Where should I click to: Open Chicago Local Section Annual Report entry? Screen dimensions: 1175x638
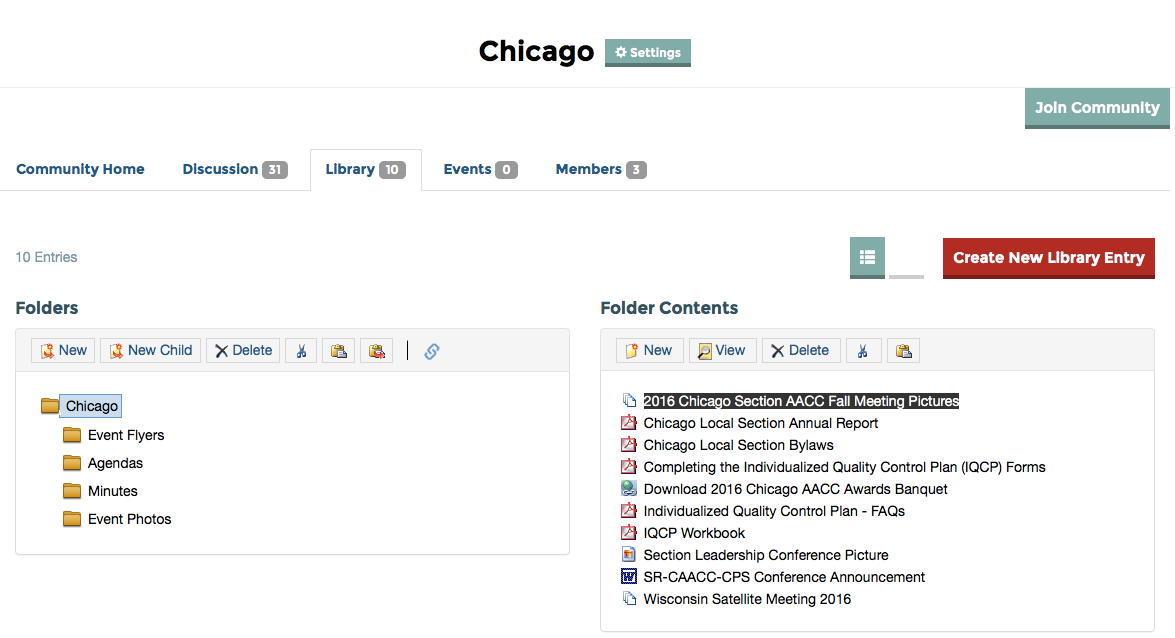[x=761, y=423]
